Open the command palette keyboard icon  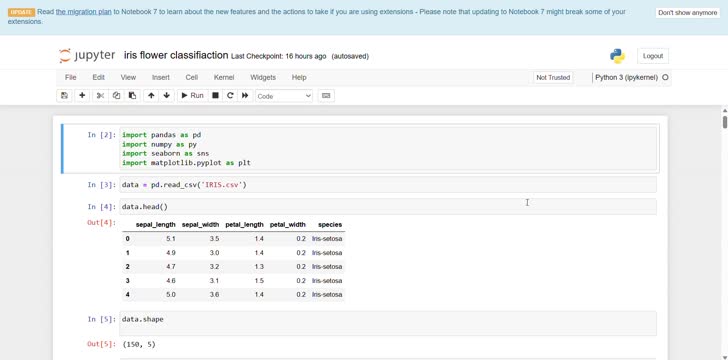326,96
